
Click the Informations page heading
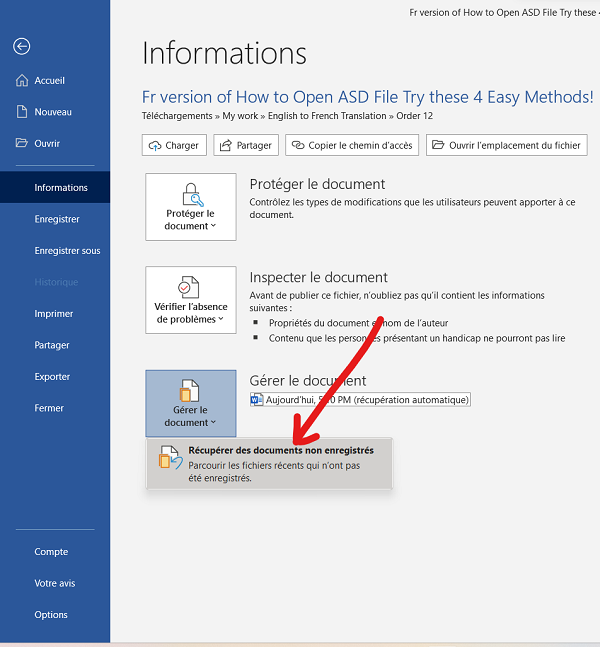click(224, 53)
